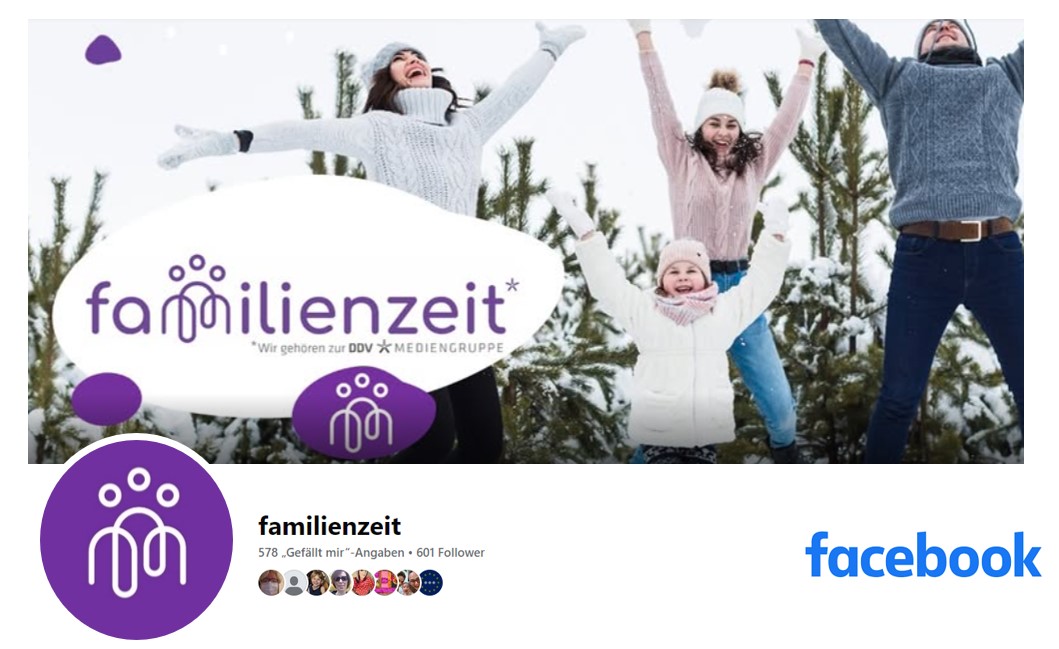Open the 601 Follower list

[x=450, y=552]
